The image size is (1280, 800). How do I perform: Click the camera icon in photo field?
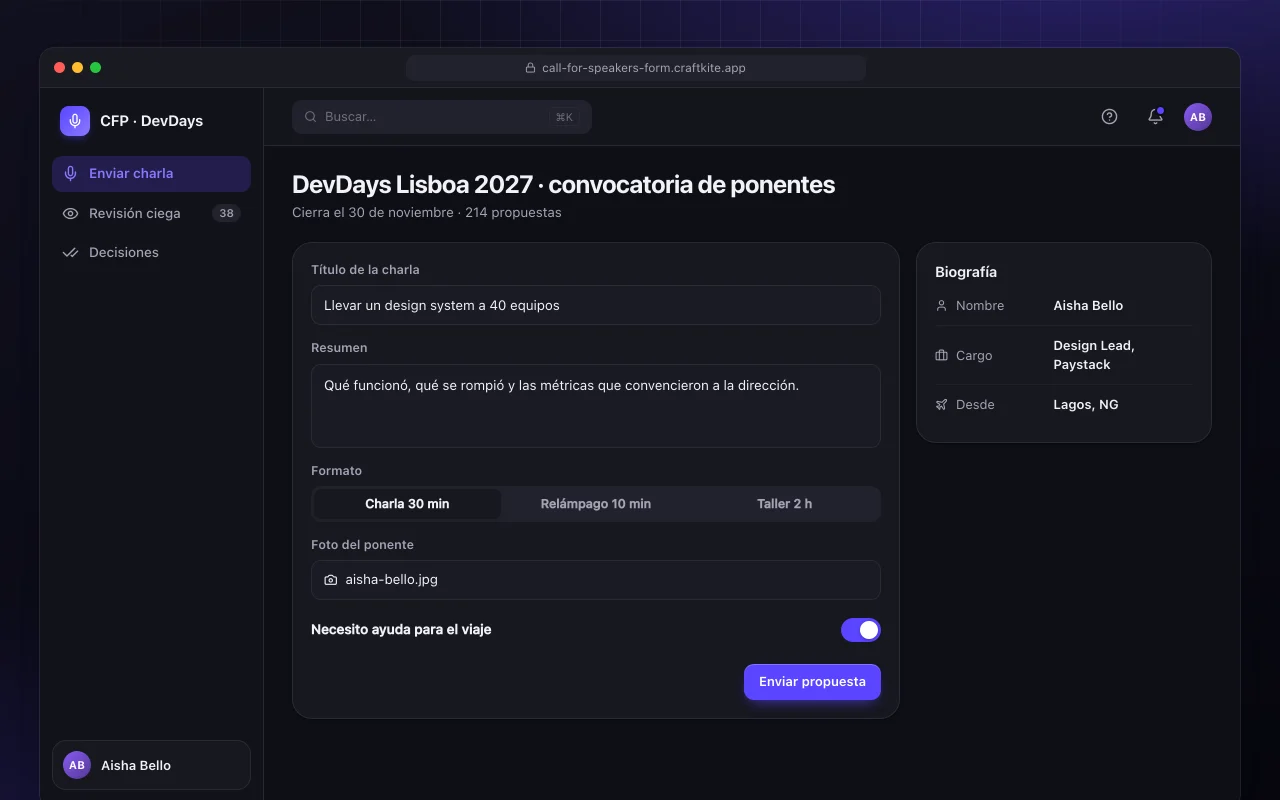click(331, 580)
